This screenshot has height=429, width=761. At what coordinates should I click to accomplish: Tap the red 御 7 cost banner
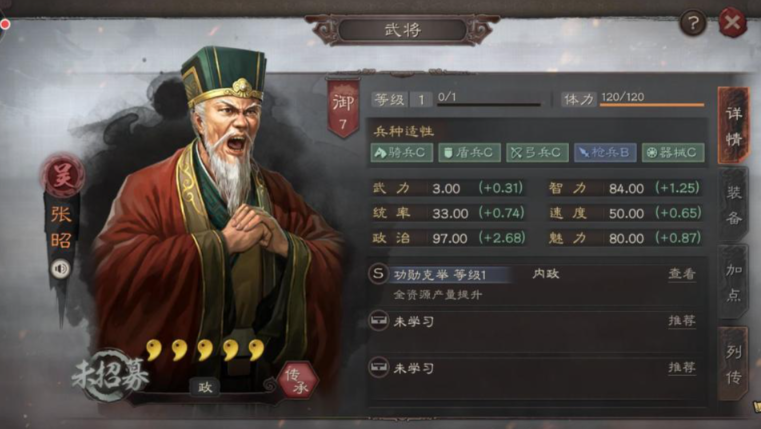click(x=343, y=109)
